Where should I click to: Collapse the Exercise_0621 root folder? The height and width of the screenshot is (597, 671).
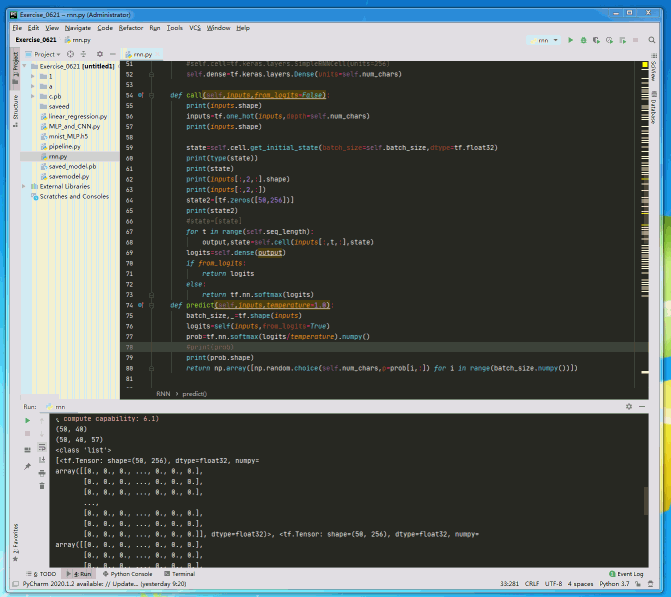[24, 66]
